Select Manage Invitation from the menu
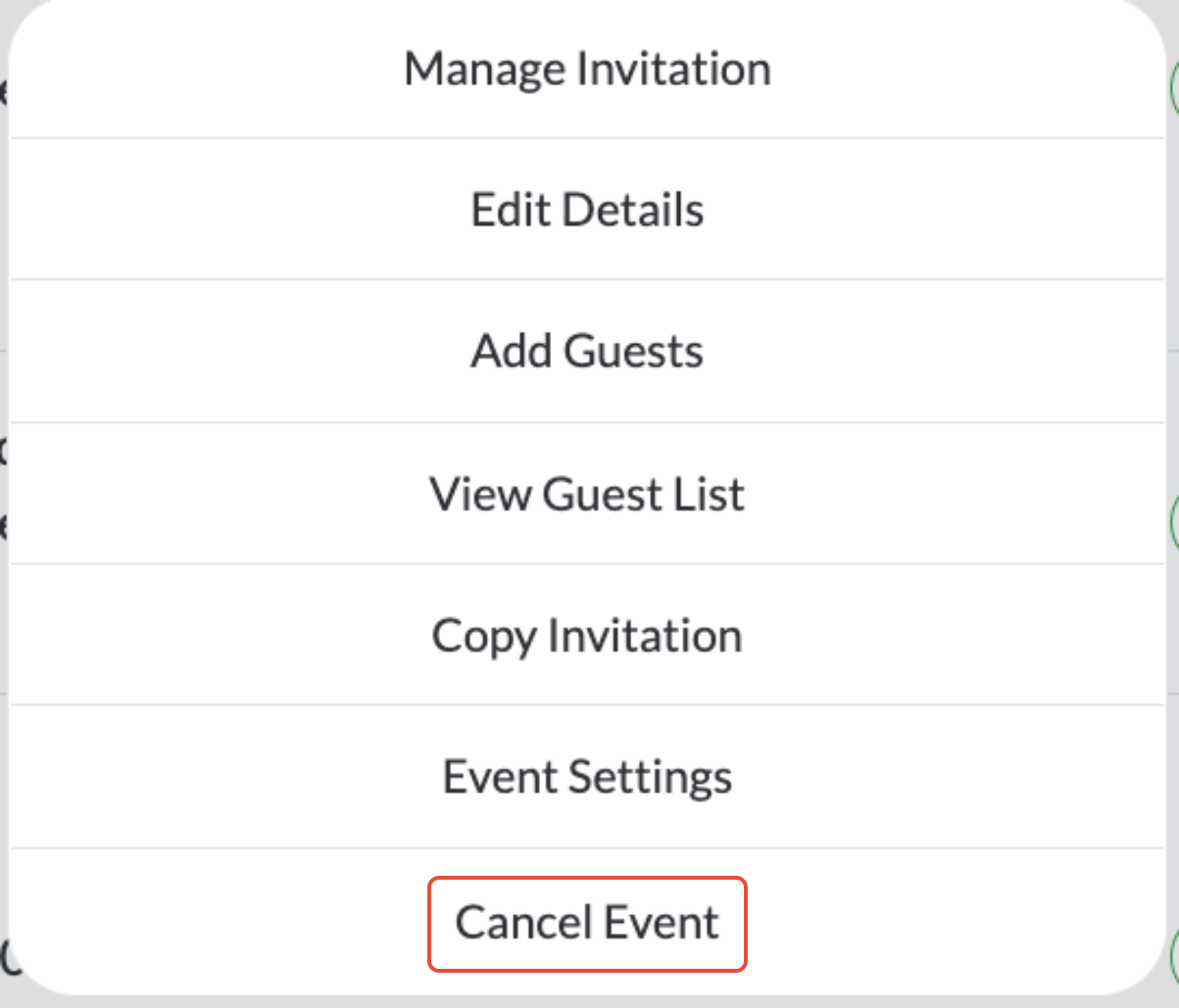Image resolution: width=1179 pixels, height=1008 pixels. click(x=586, y=69)
